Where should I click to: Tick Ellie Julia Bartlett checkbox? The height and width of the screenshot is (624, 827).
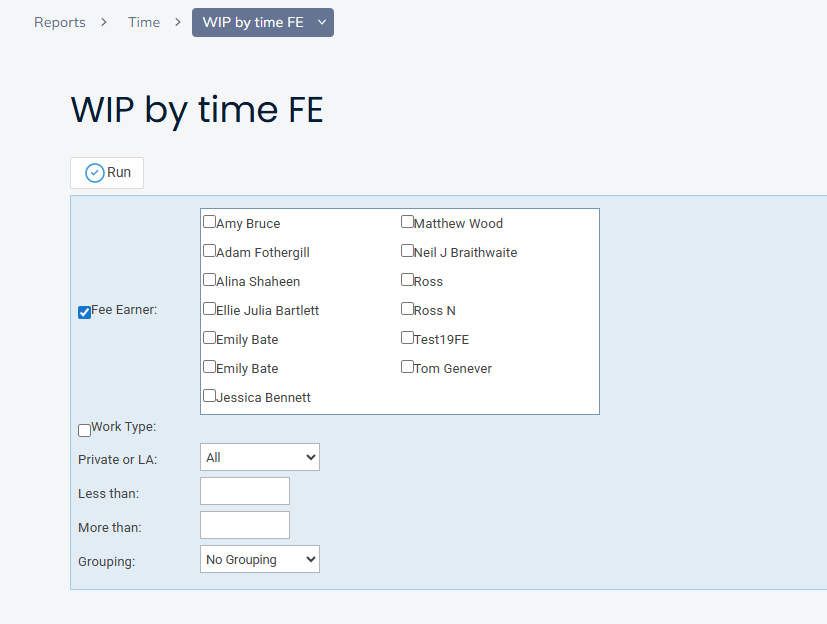[210, 309]
